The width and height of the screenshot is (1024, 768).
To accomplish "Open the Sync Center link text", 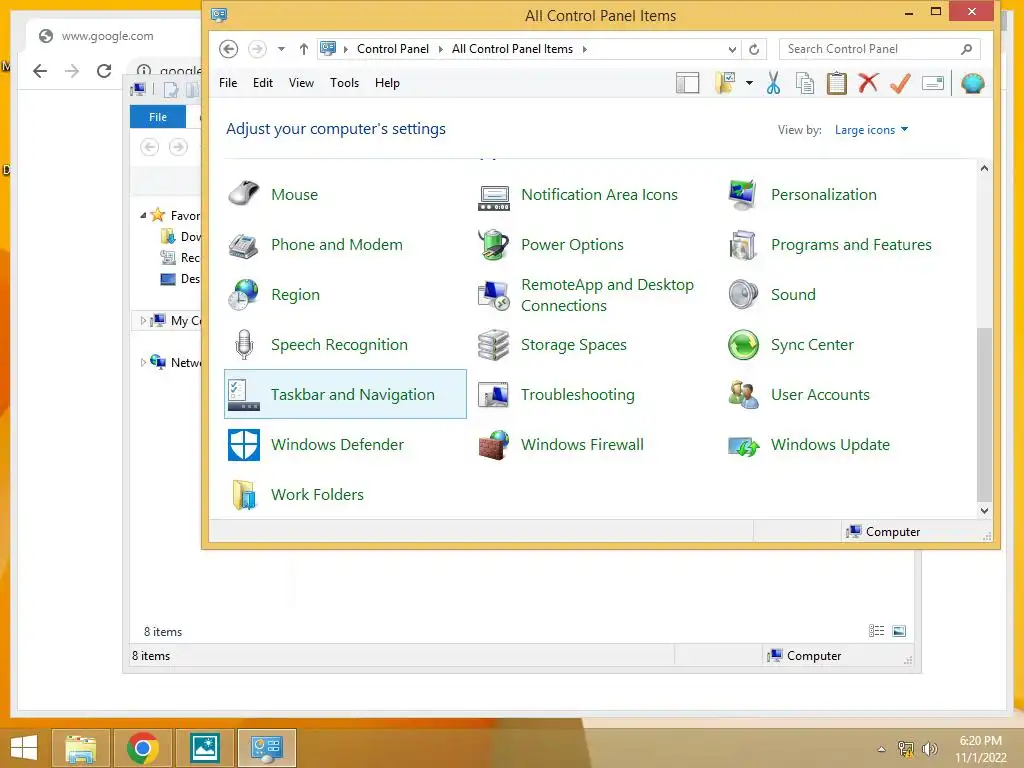I will click(x=812, y=345).
